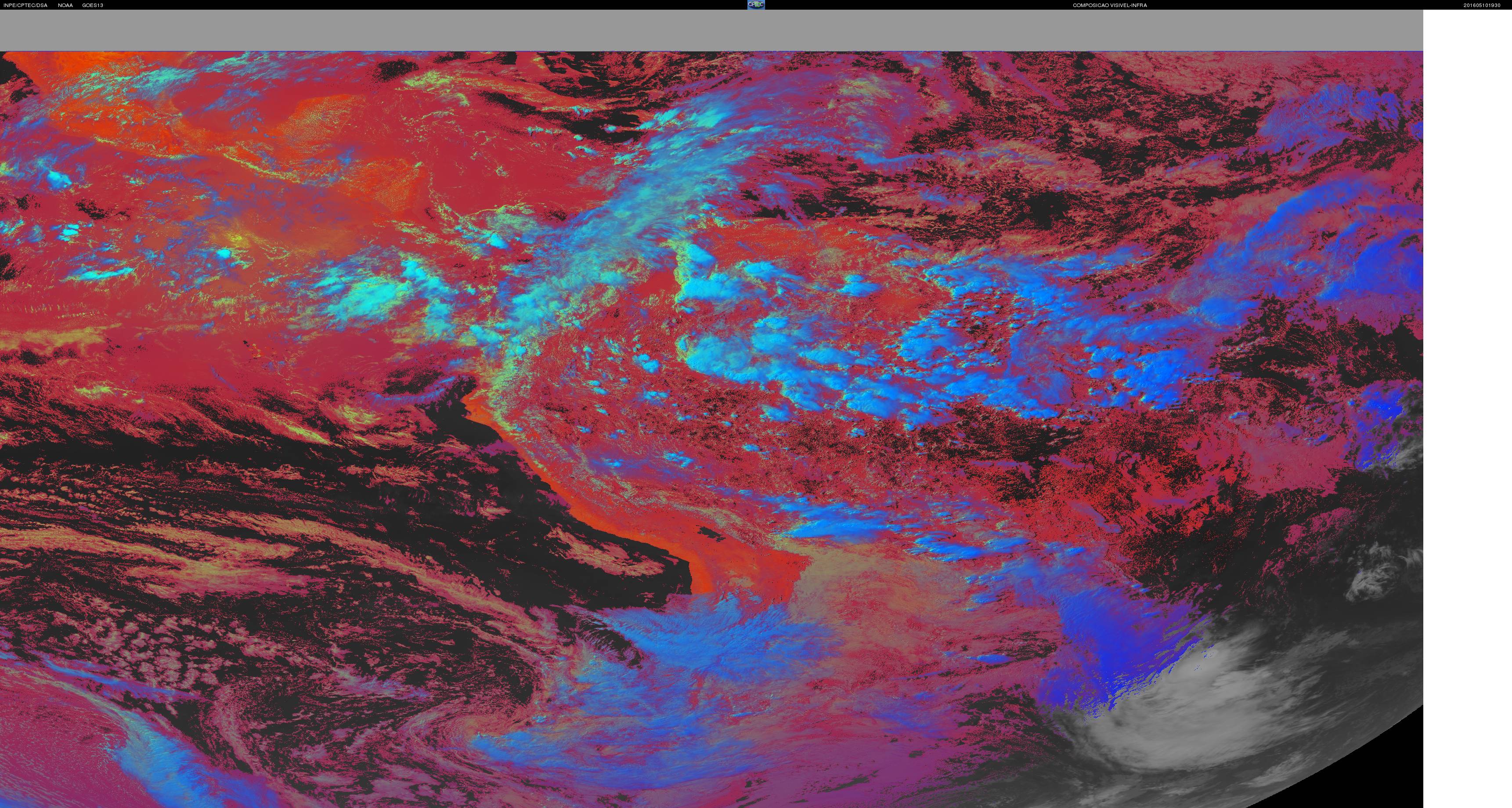Click the CPTEC logo in header
The width and height of the screenshot is (1512, 808).
pos(755,5)
